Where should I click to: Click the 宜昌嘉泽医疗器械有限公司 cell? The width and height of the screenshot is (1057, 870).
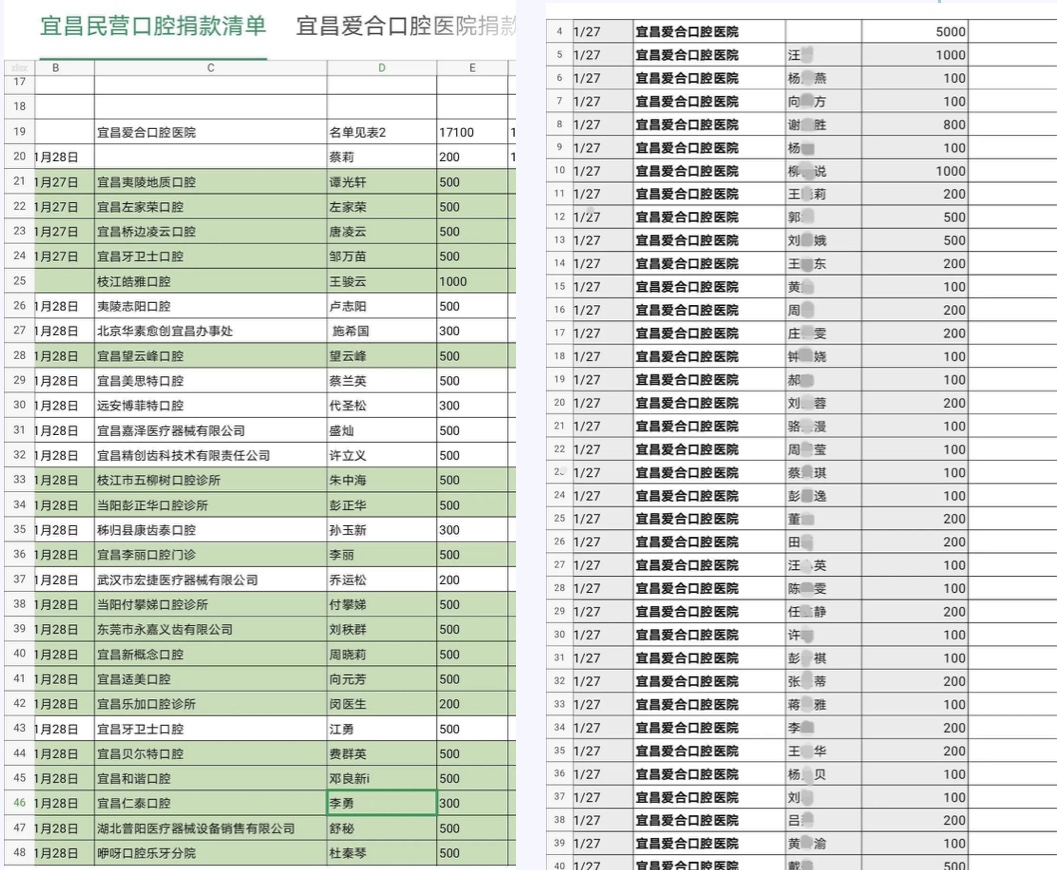tap(211, 431)
